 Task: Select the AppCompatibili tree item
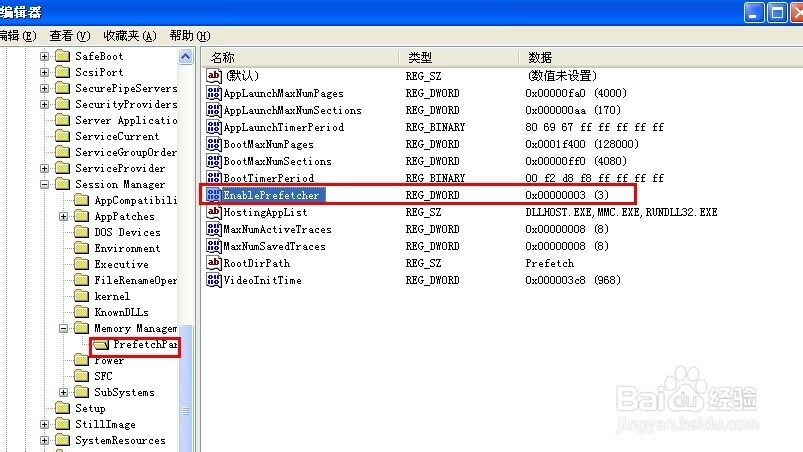click(136, 200)
